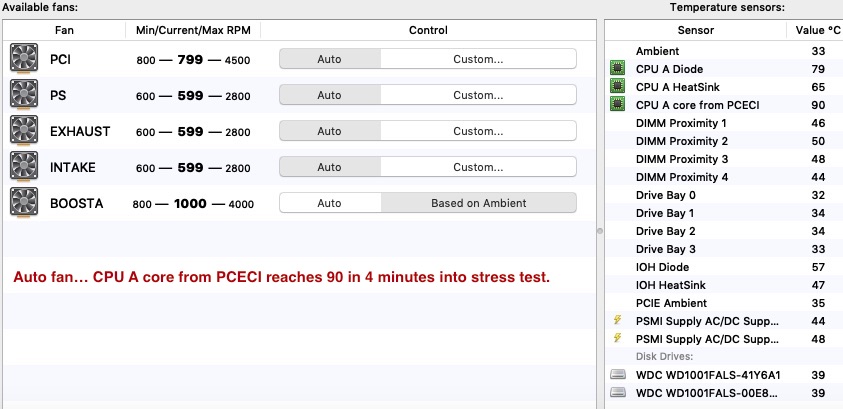Click the CPU A Diode chip icon
The width and height of the screenshot is (843, 409).
click(618, 69)
